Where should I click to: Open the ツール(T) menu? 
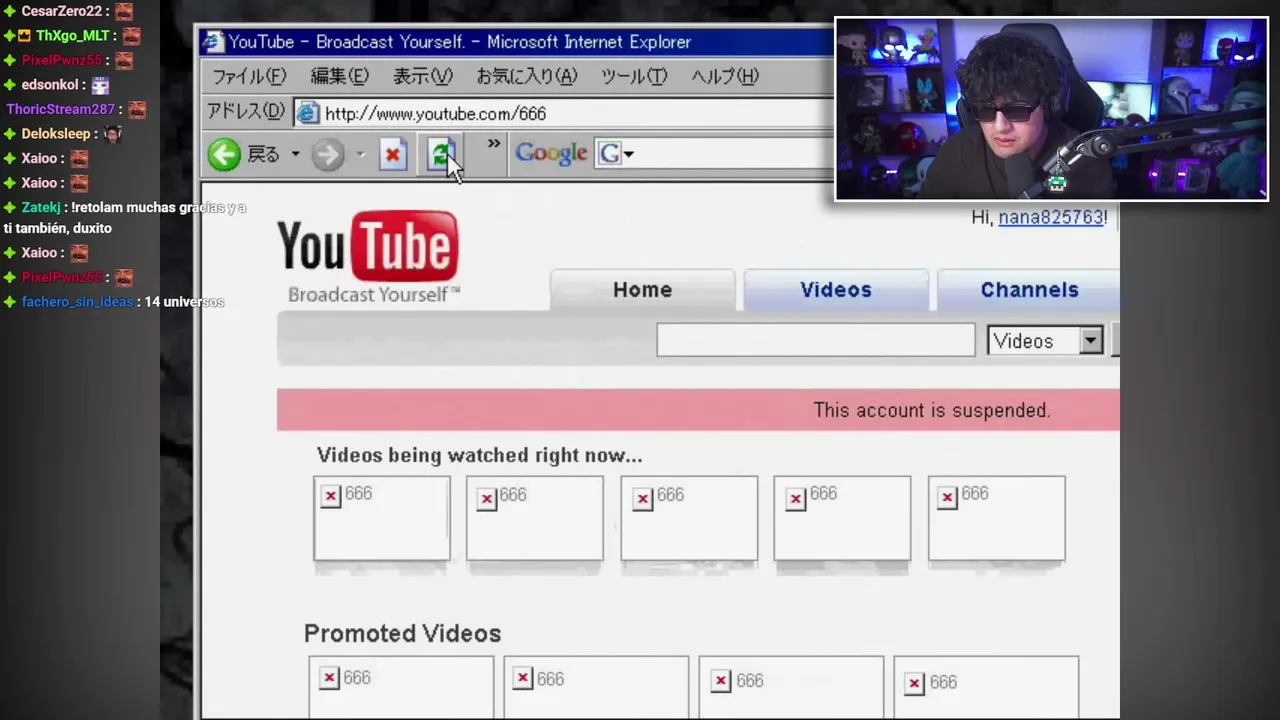[634, 76]
